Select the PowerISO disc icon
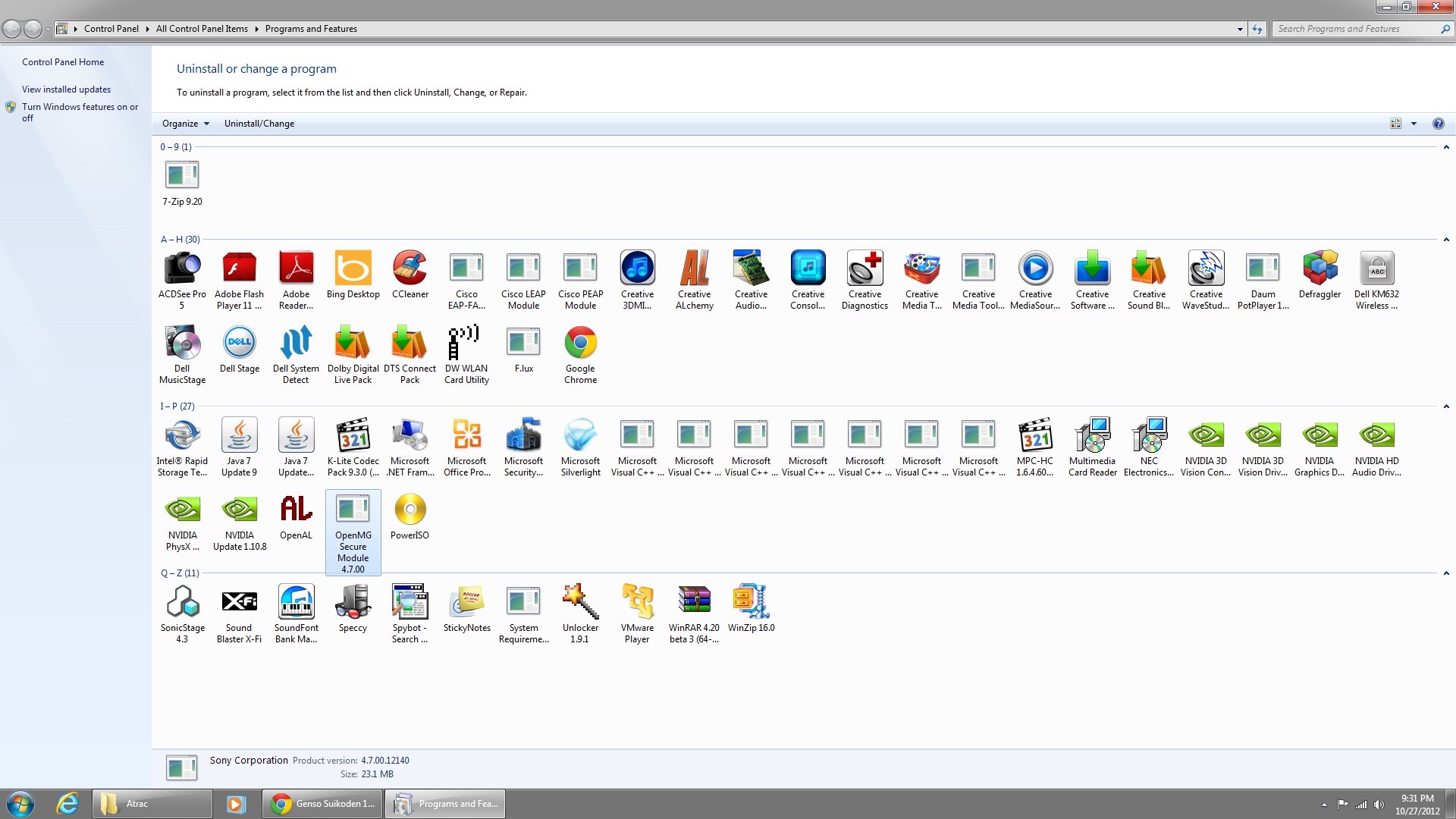This screenshot has height=819, width=1456. (409, 510)
